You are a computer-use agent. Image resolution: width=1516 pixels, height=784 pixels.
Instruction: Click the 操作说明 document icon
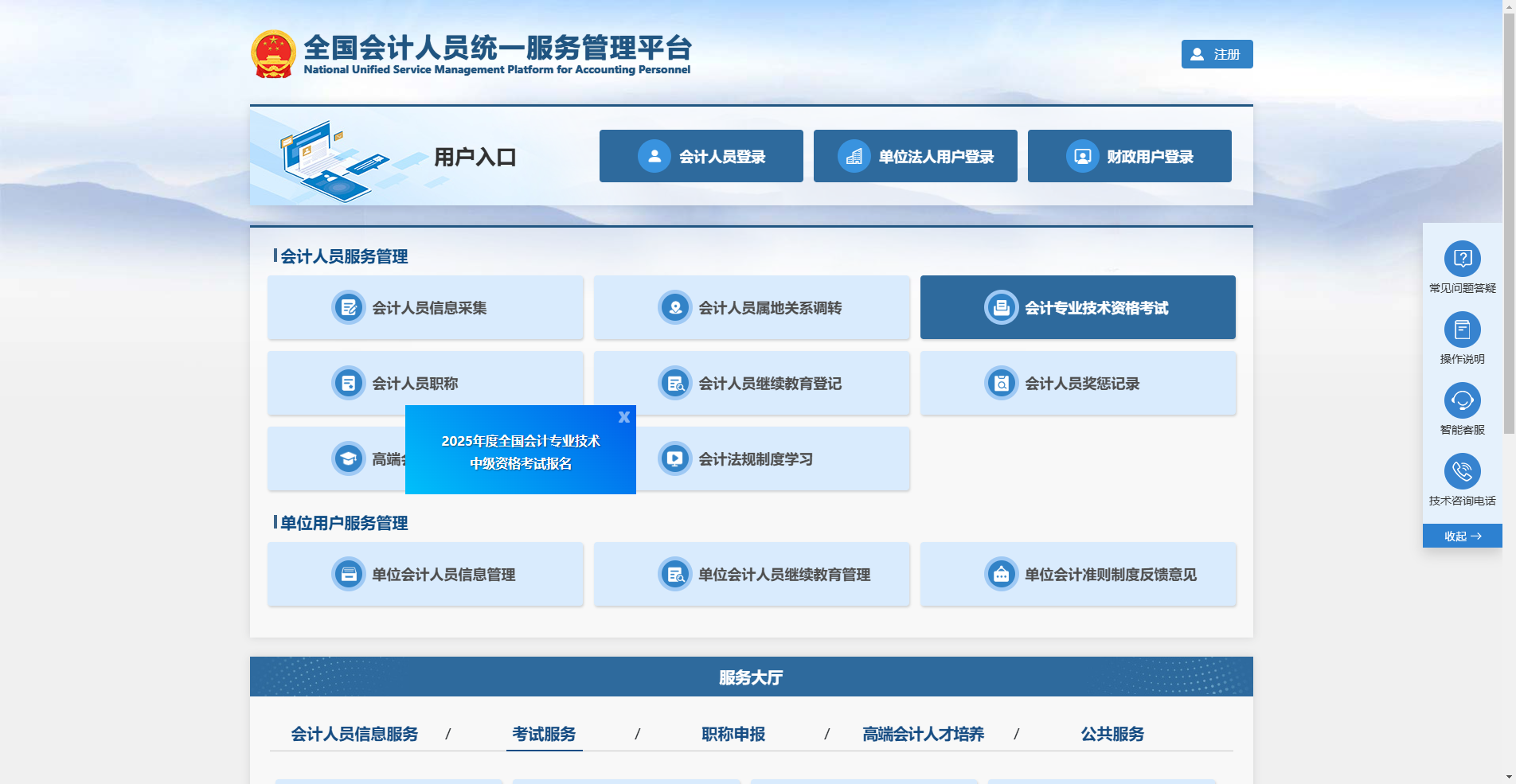1462,329
